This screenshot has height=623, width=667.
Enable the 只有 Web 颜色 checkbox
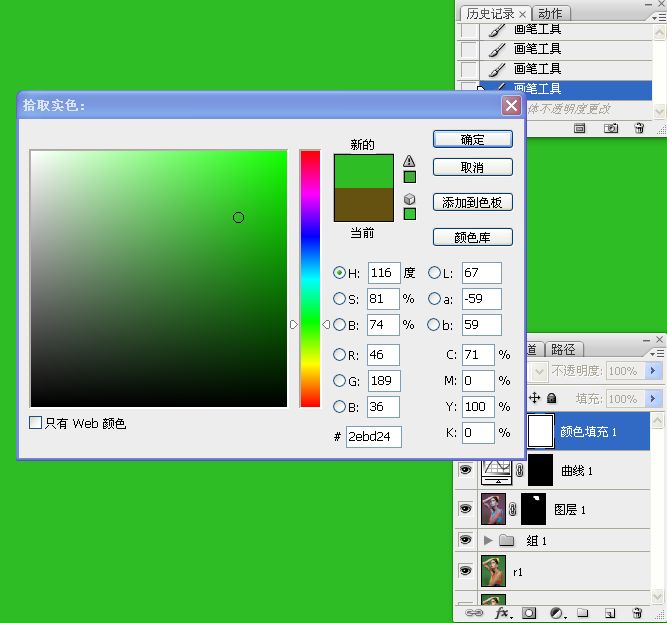coord(35,423)
